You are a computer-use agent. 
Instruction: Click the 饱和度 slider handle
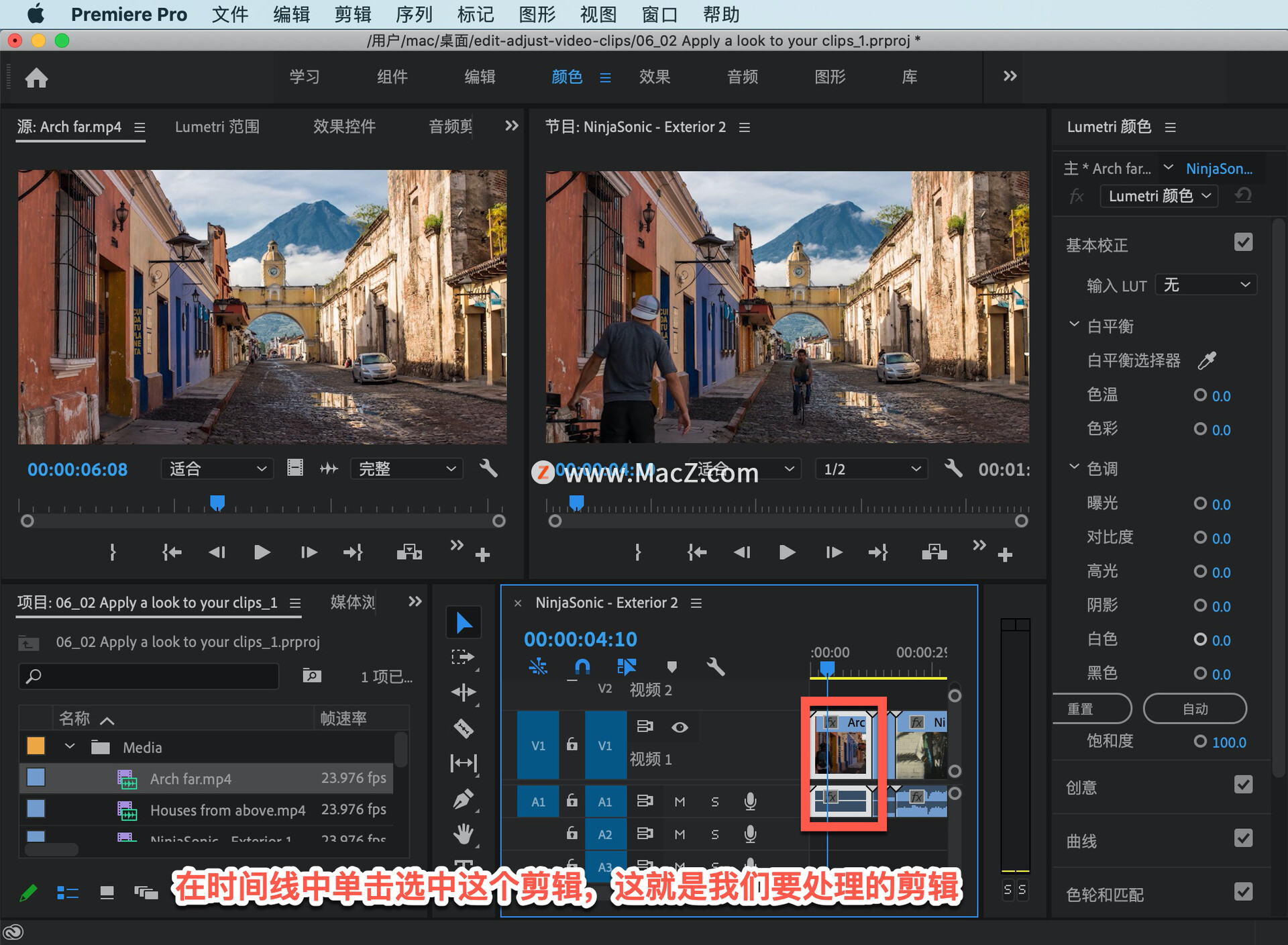(1199, 741)
